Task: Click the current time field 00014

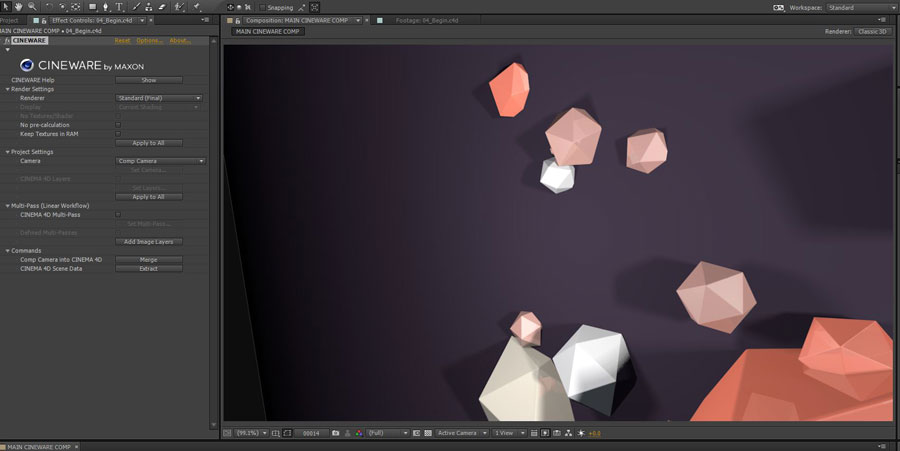Action: [312, 433]
